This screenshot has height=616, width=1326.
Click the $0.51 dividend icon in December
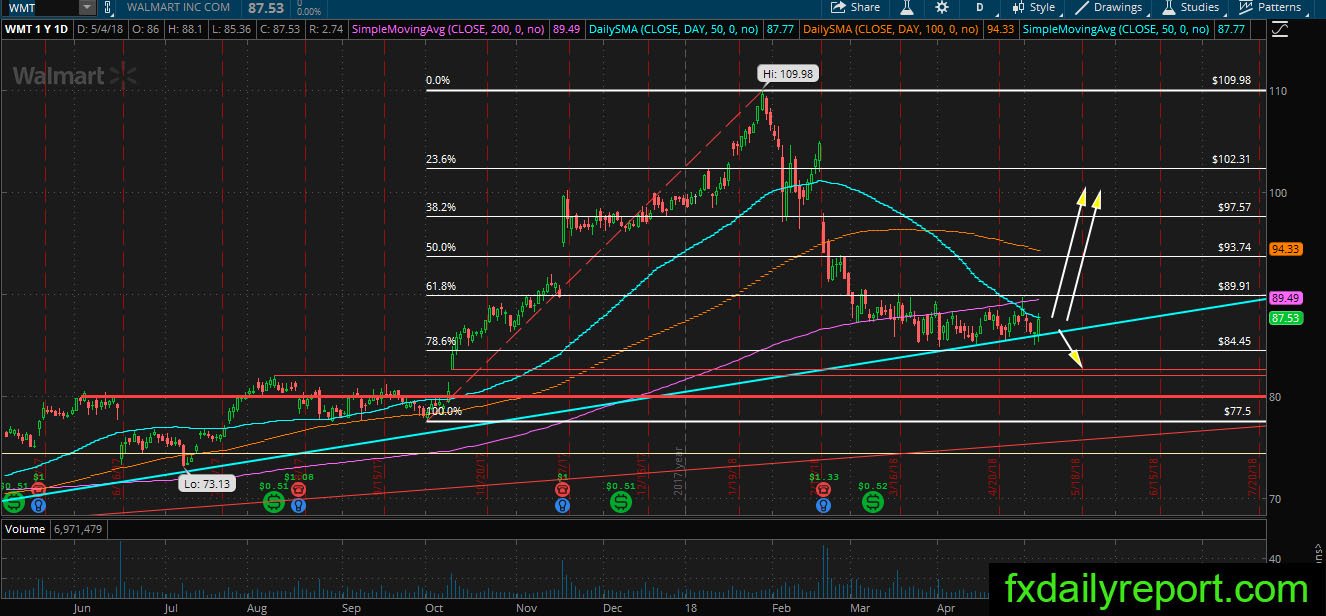(620, 502)
